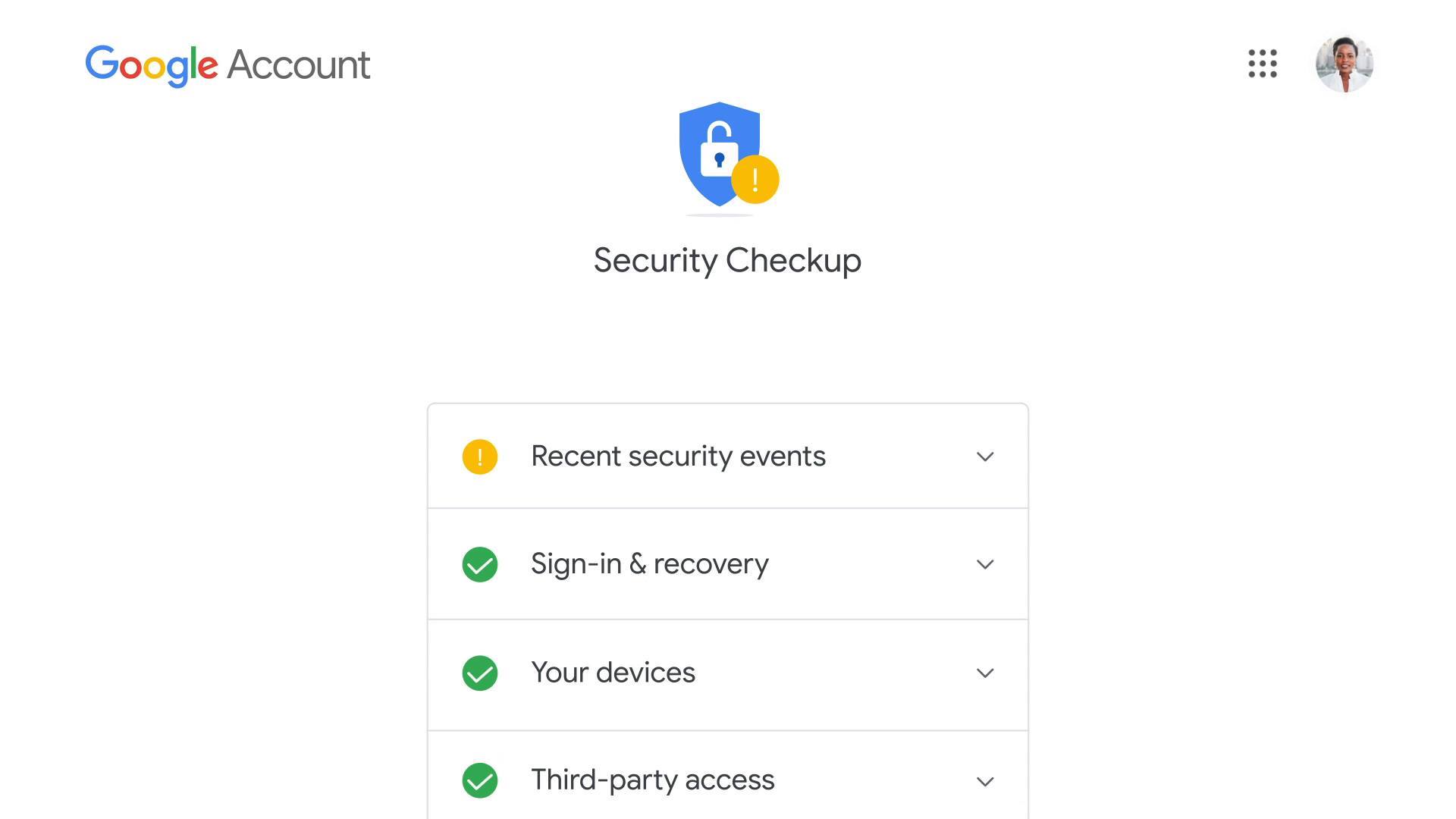Click yellow alert icon beside Recent security events

(x=480, y=457)
